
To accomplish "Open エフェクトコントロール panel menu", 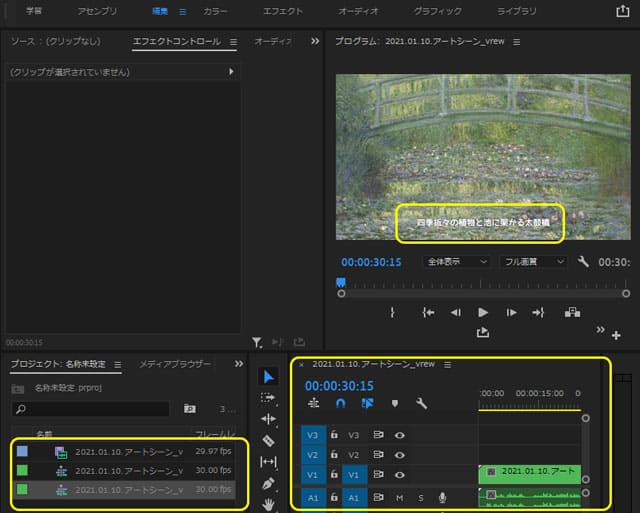I will click(233, 42).
